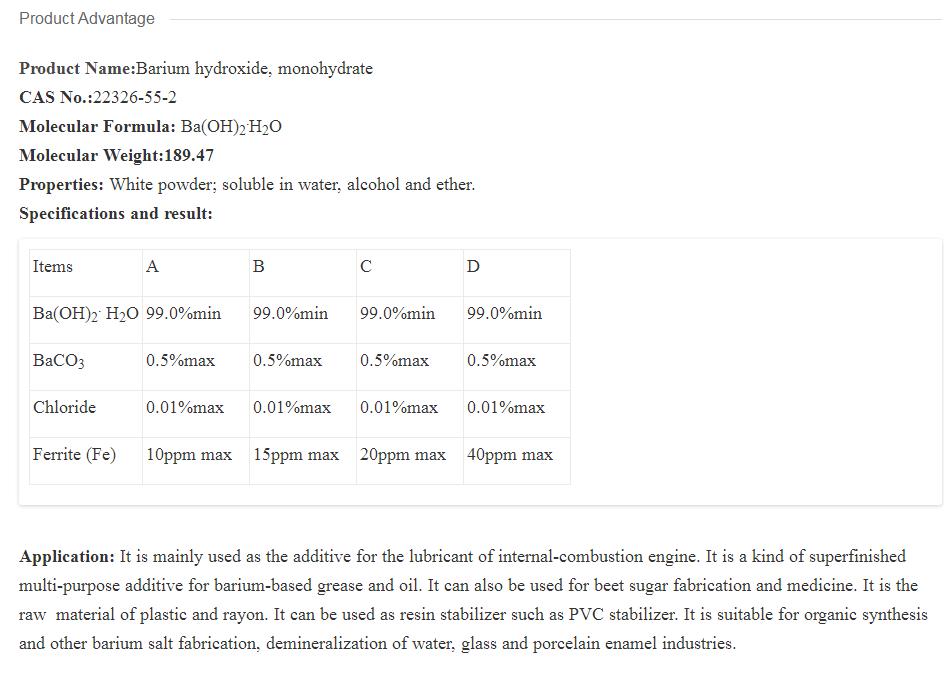Image resolution: width=944 pixels, height=697 pixels.
Task: Click the Barium hydroxide, monohydrate product name
Action: [x=254, y=68]
